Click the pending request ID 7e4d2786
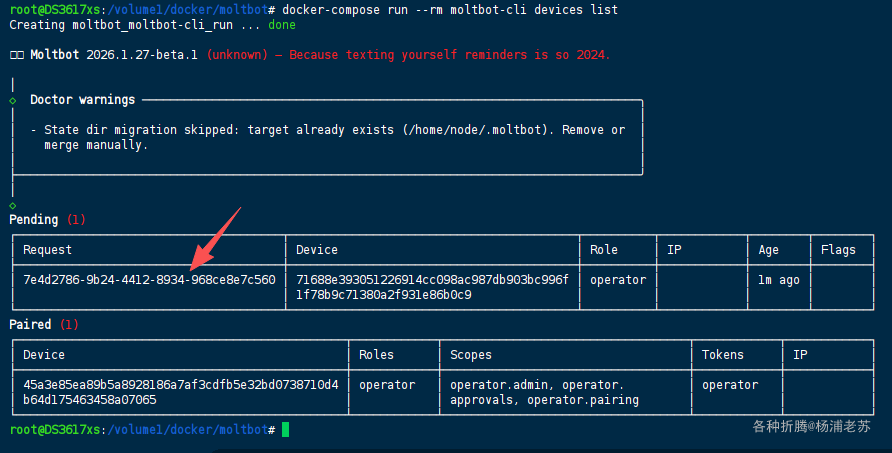This screenshot has width=892, height=453. tap(149, 280)
